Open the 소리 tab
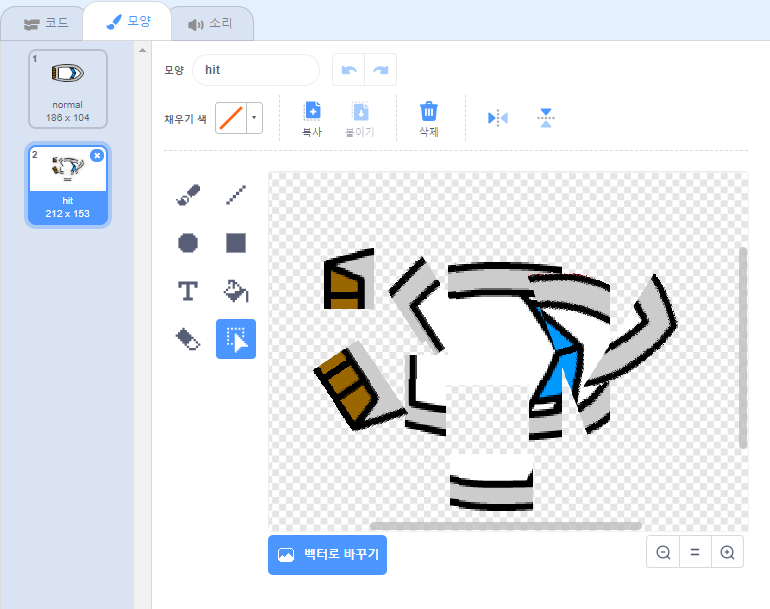Screen dimensions: 770x609 click(x=210, y=23)
